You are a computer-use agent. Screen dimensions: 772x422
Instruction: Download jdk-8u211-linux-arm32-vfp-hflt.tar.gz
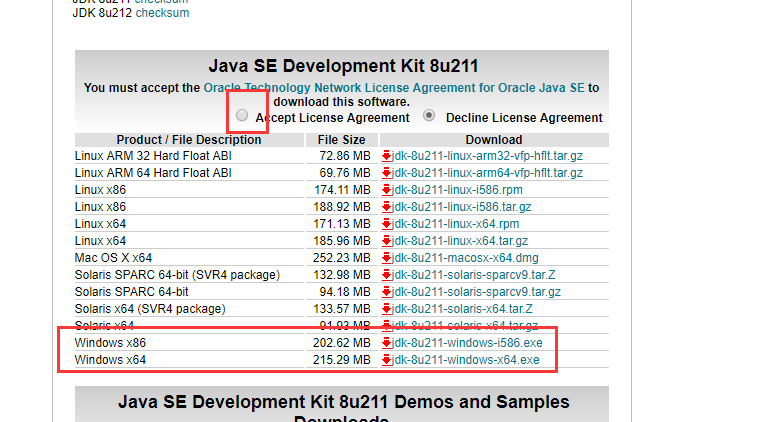coord(487,156)
